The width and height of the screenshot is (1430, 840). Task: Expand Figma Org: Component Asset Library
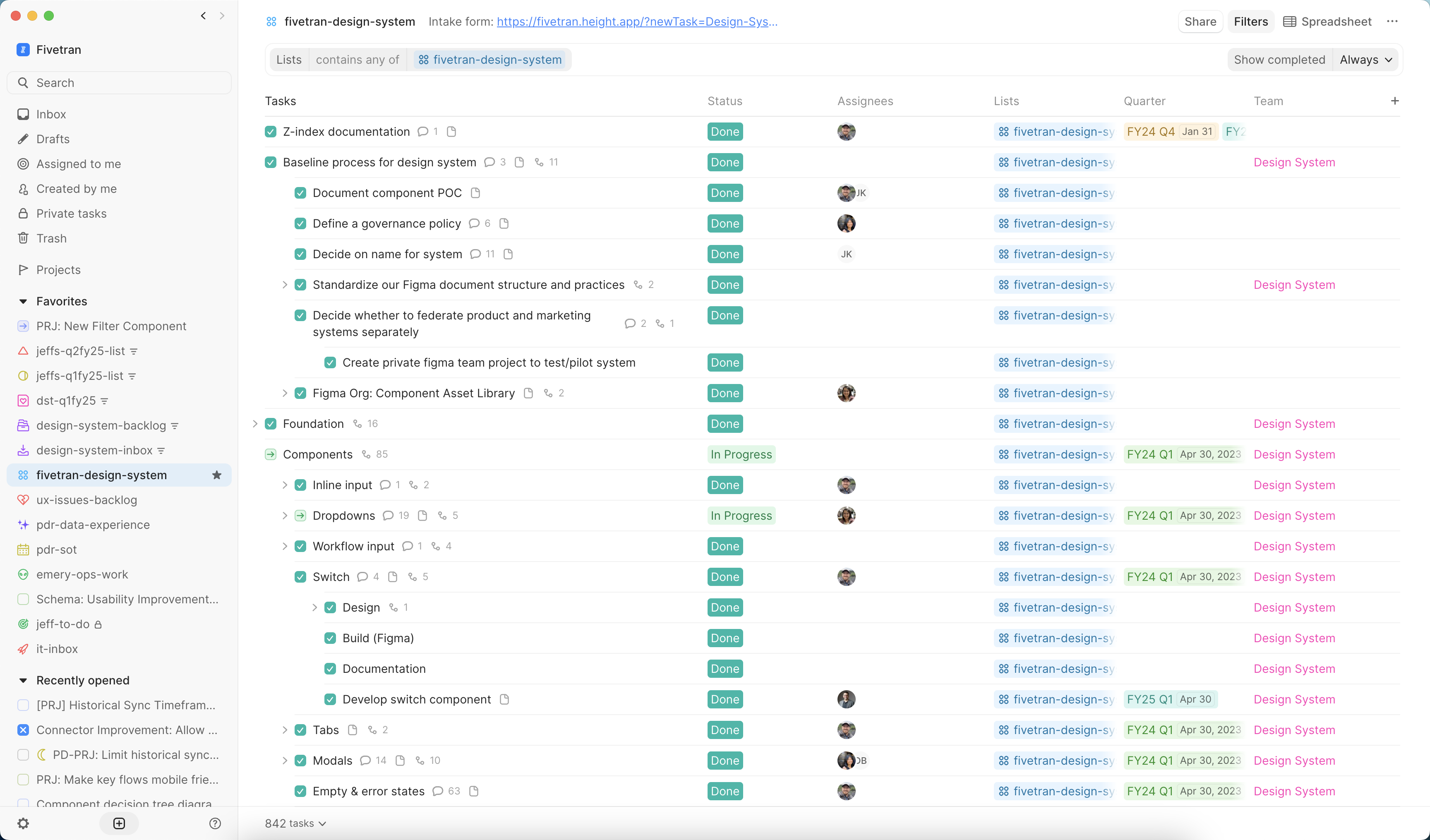[285, 394]
